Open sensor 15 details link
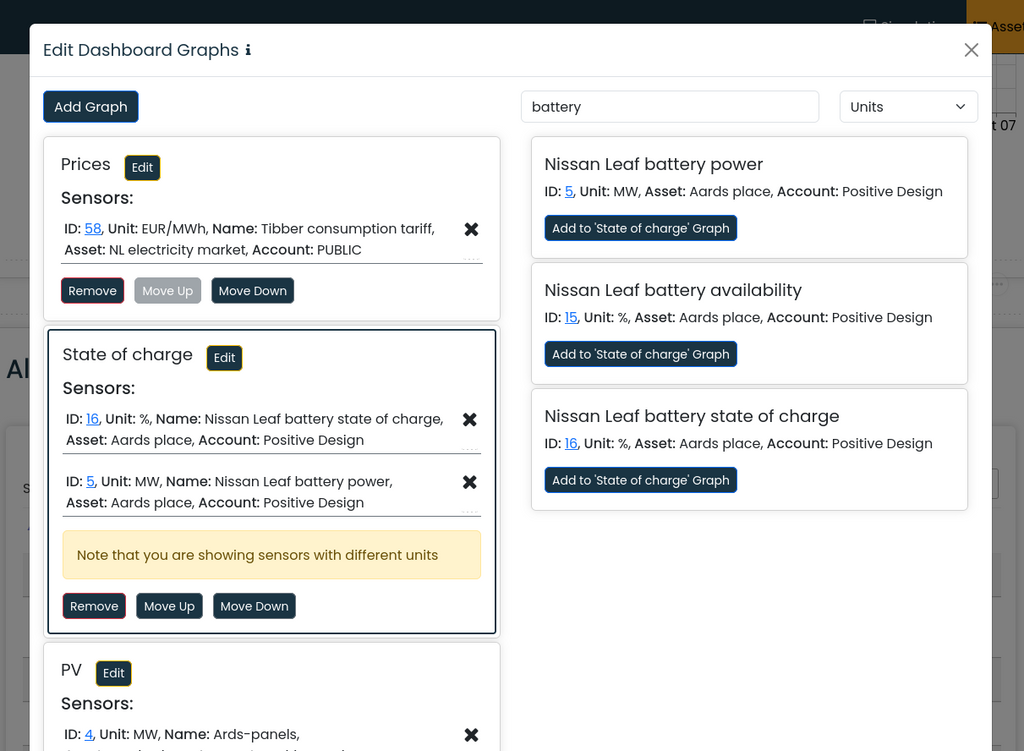The image size is (1024, 751). (570, 317)
